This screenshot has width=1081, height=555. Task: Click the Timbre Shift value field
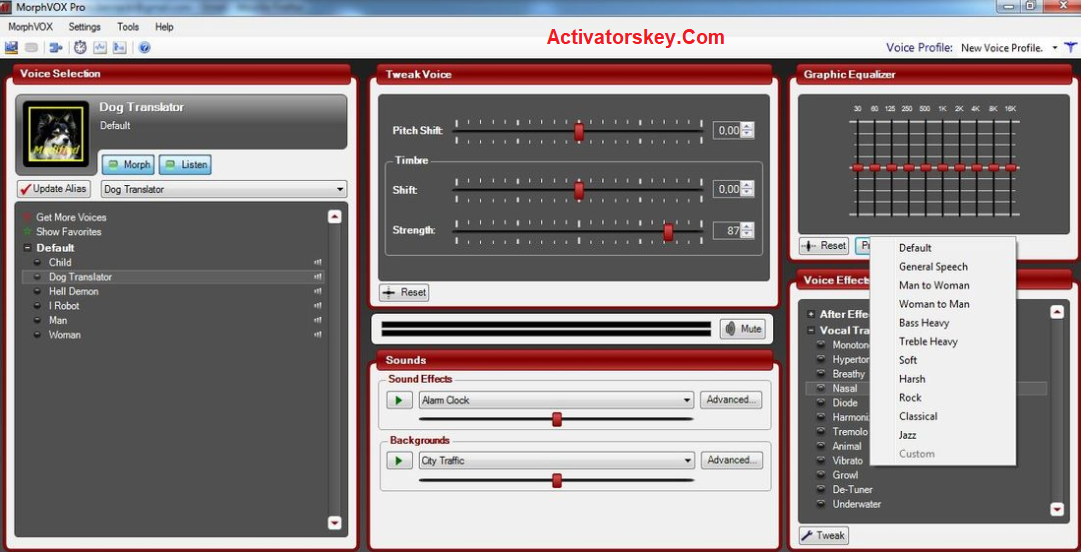click(727, 189)
